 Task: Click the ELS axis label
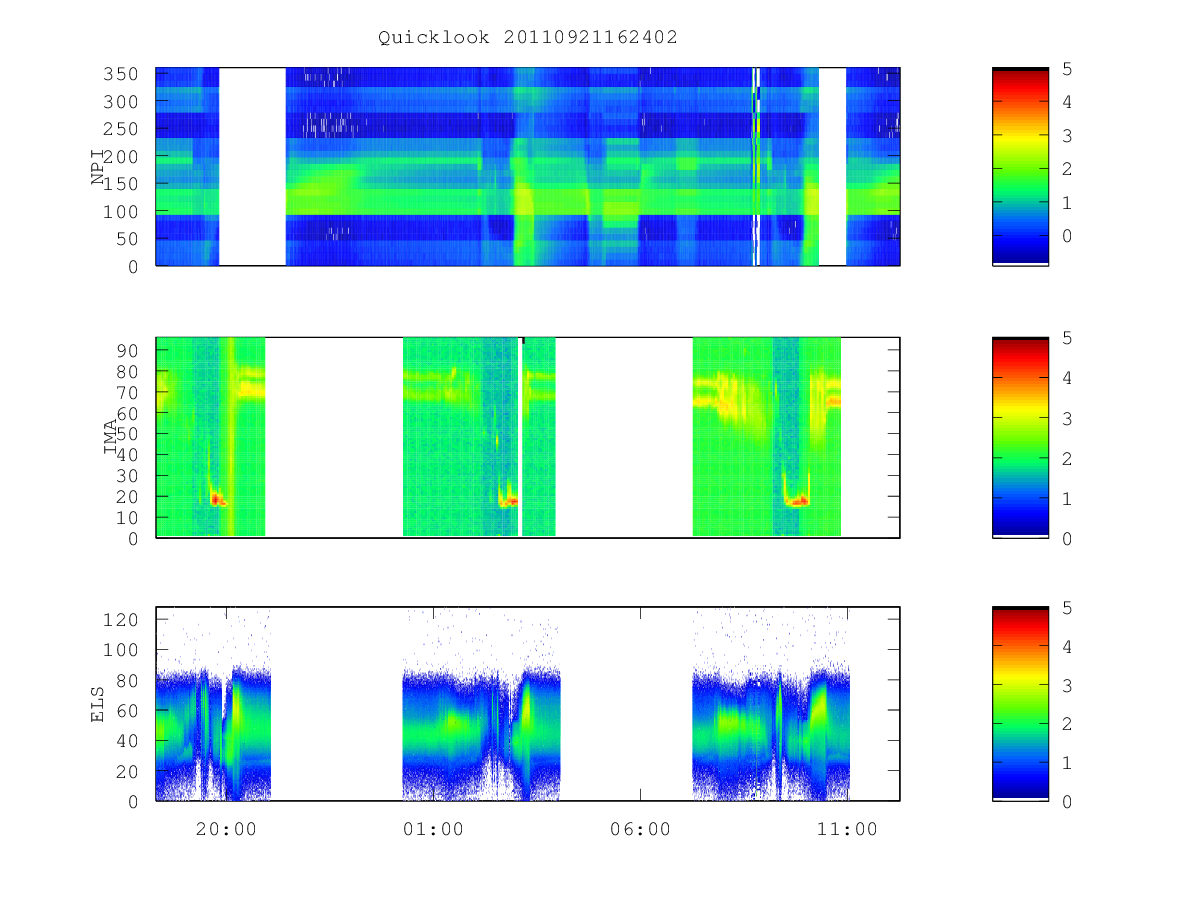click(x=98, y=704)
